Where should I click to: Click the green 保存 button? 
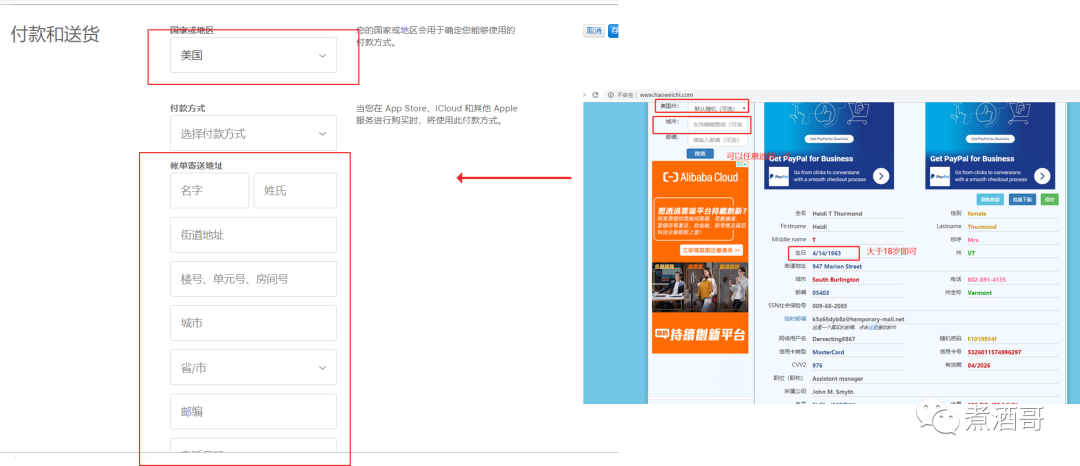coord(1049,200)
